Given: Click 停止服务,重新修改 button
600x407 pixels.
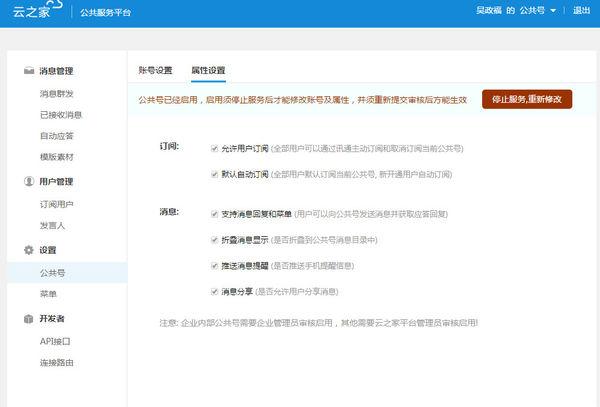Looking at the screenshot, I should pyautogui.click(x=527, y=99).
